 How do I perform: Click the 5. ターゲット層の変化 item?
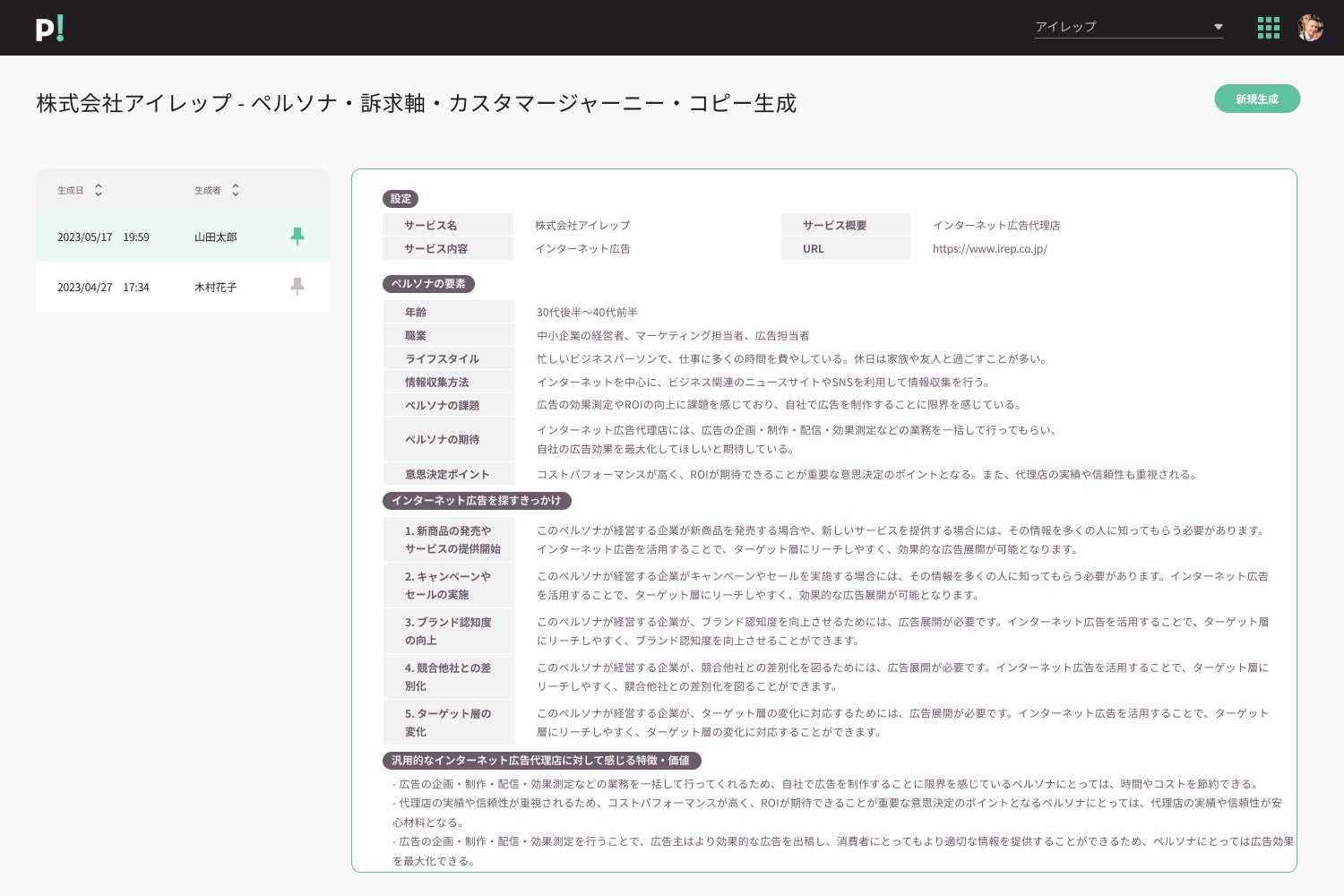449,722
